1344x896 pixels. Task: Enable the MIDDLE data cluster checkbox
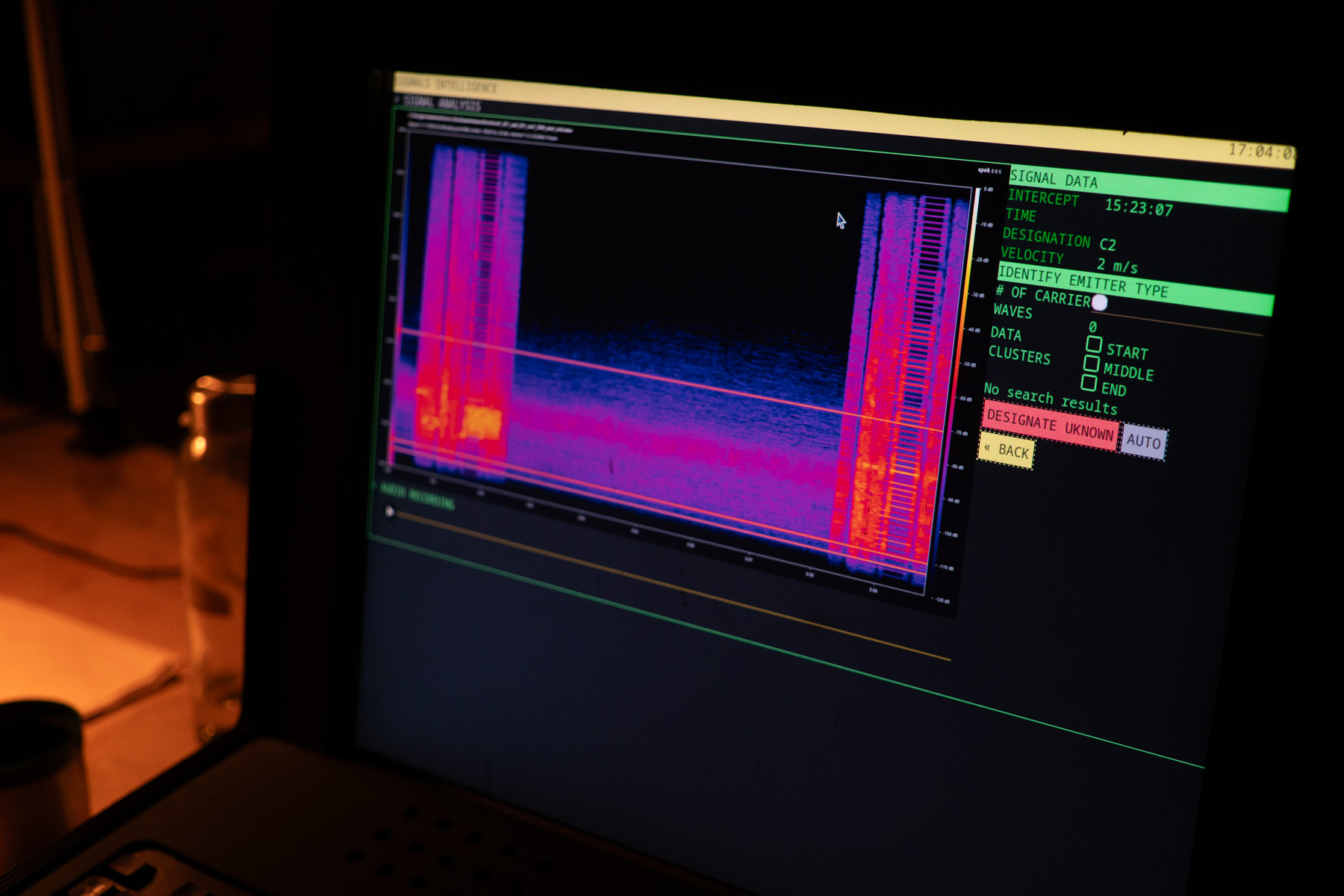(x=1091, y=364)
